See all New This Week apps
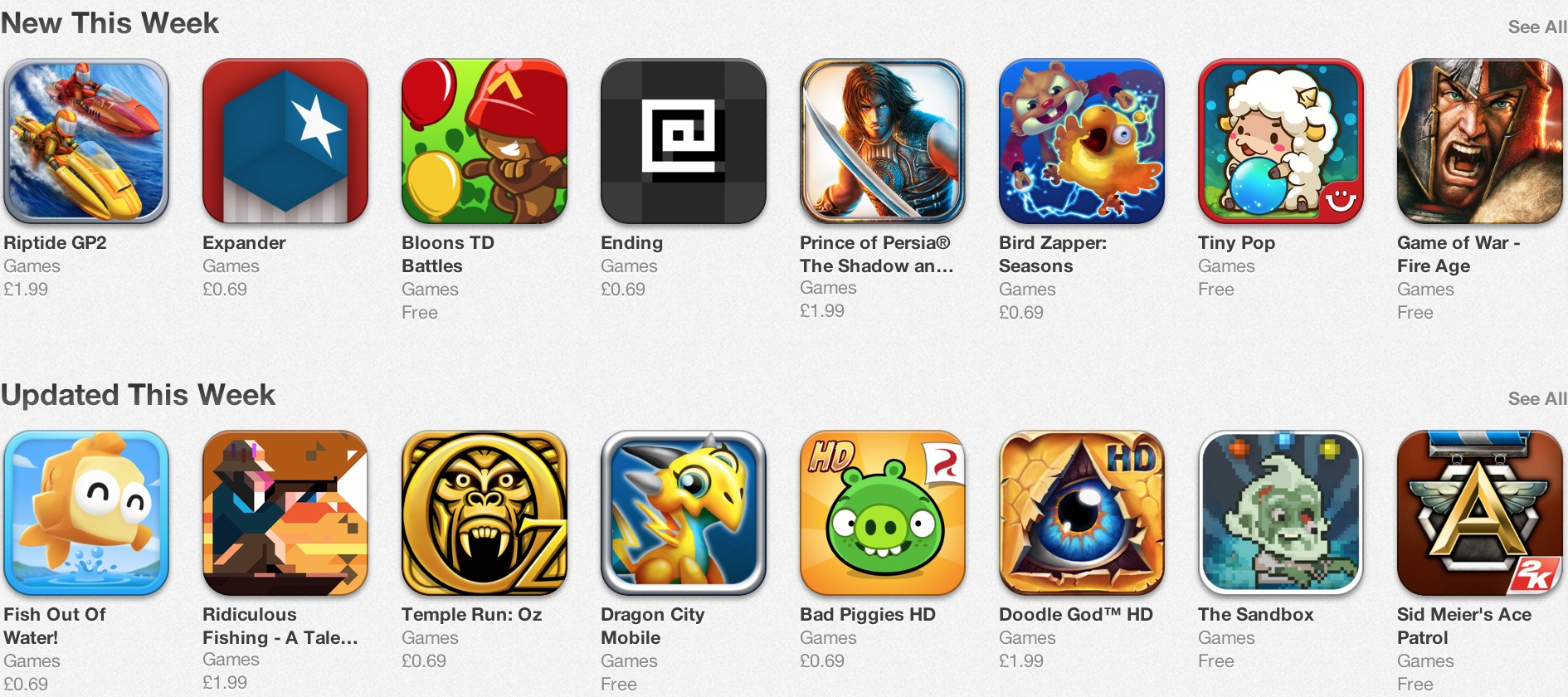This screenshot has height=697, width=1568. (x=1537, y=27)
